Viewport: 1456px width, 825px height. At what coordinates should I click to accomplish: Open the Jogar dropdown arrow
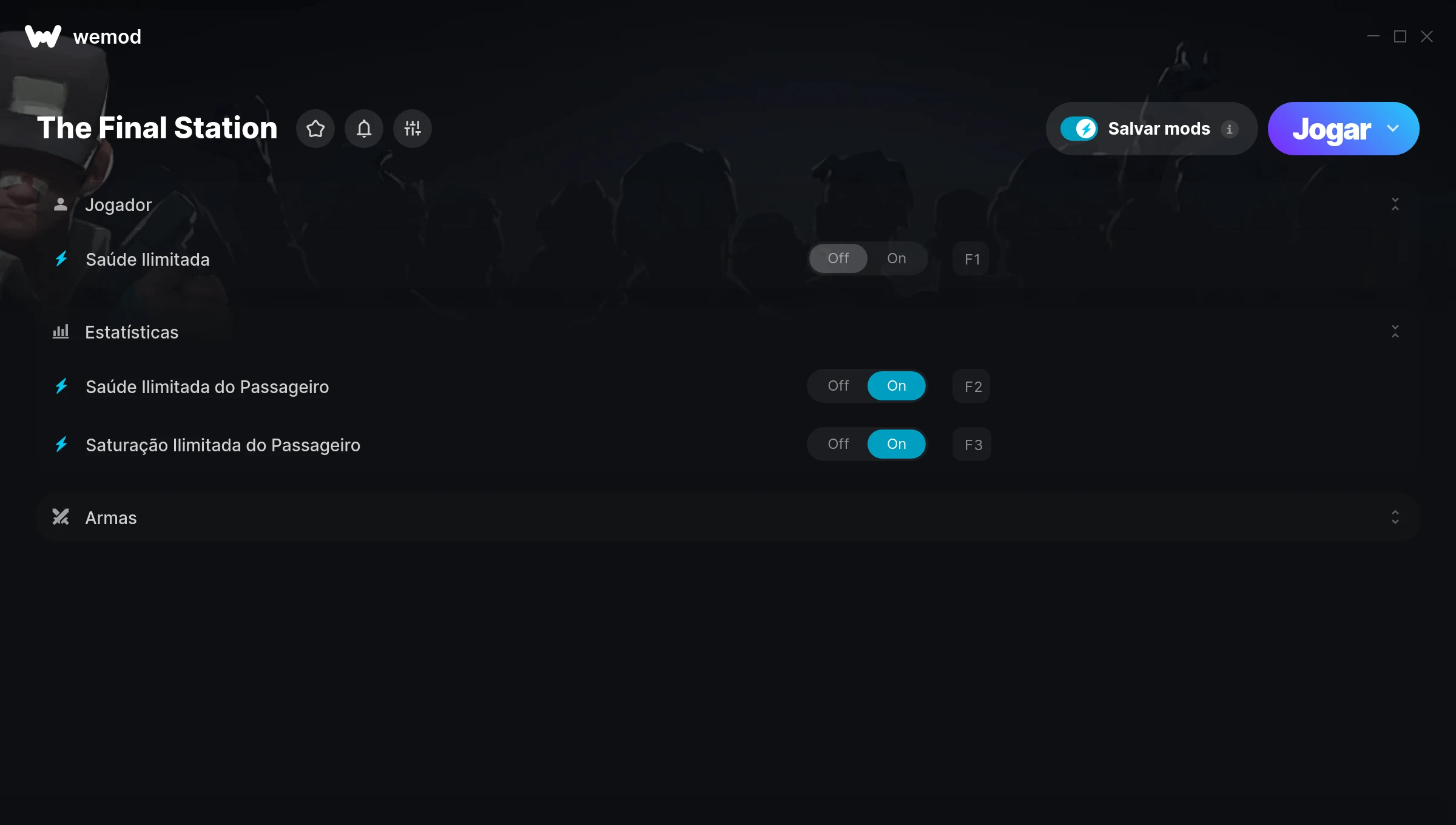point(1393,129)
